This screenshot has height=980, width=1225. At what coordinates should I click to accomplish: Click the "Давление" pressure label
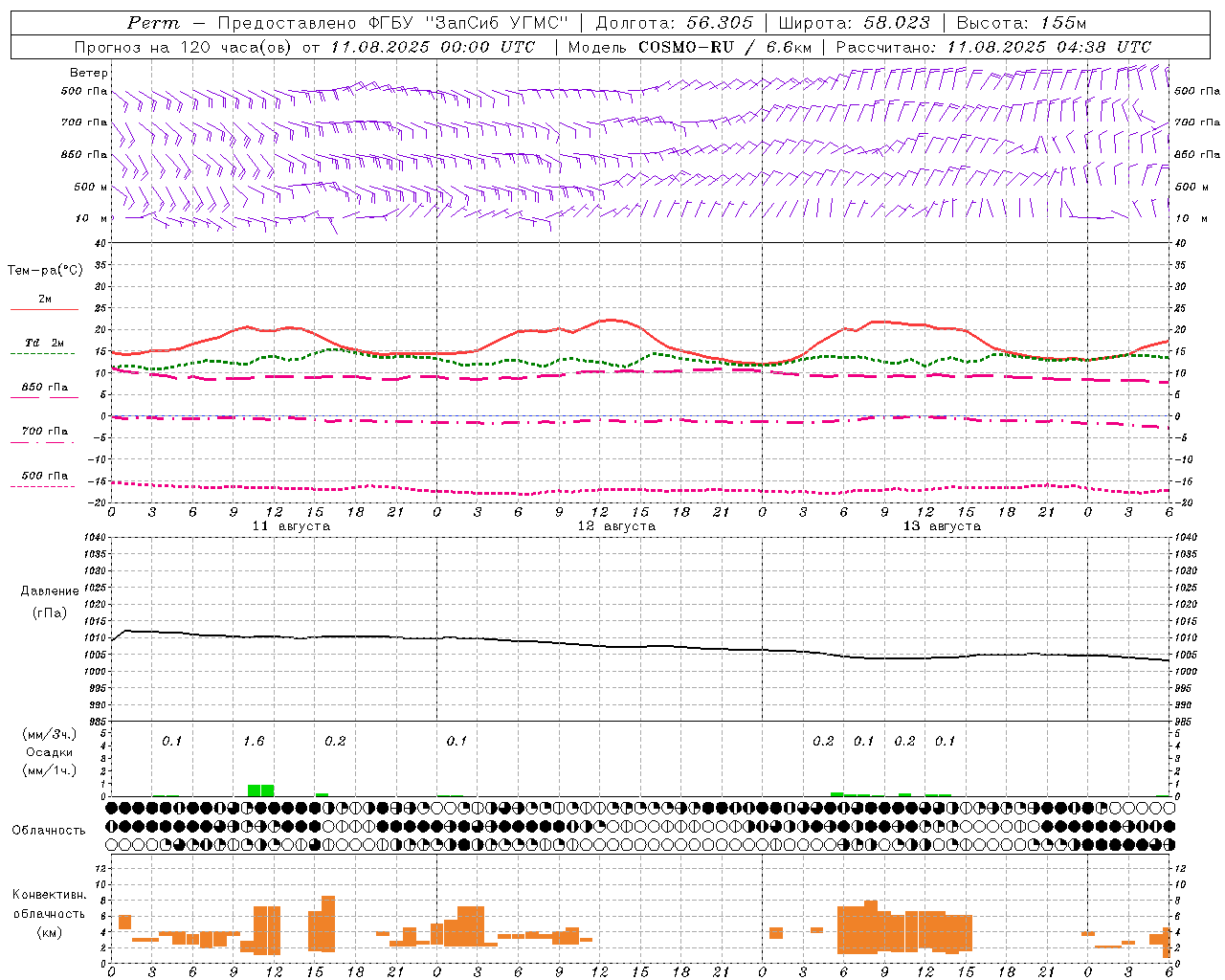49,591
